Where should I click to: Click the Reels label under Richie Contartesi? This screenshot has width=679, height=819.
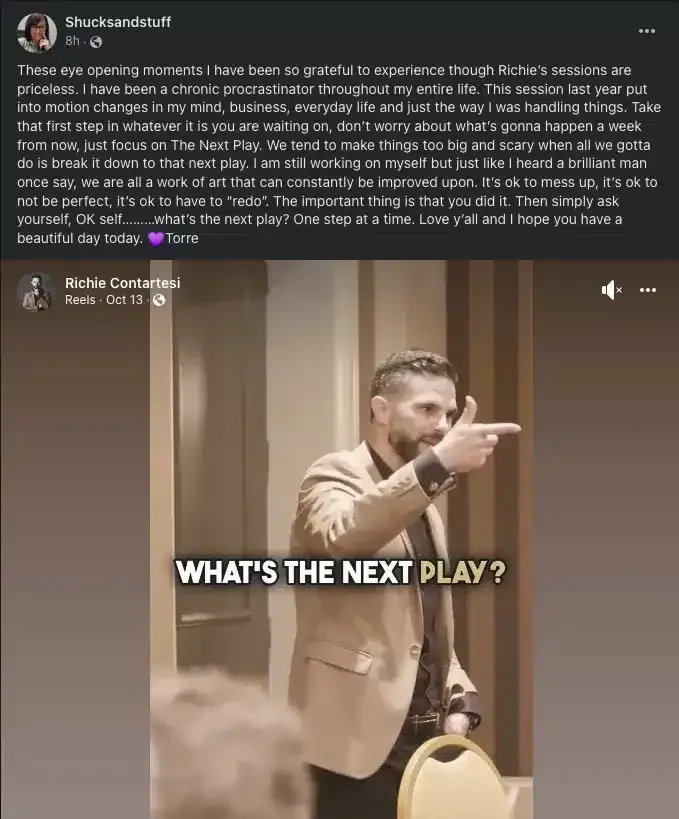pyautogui.click(x=80, y=300)
